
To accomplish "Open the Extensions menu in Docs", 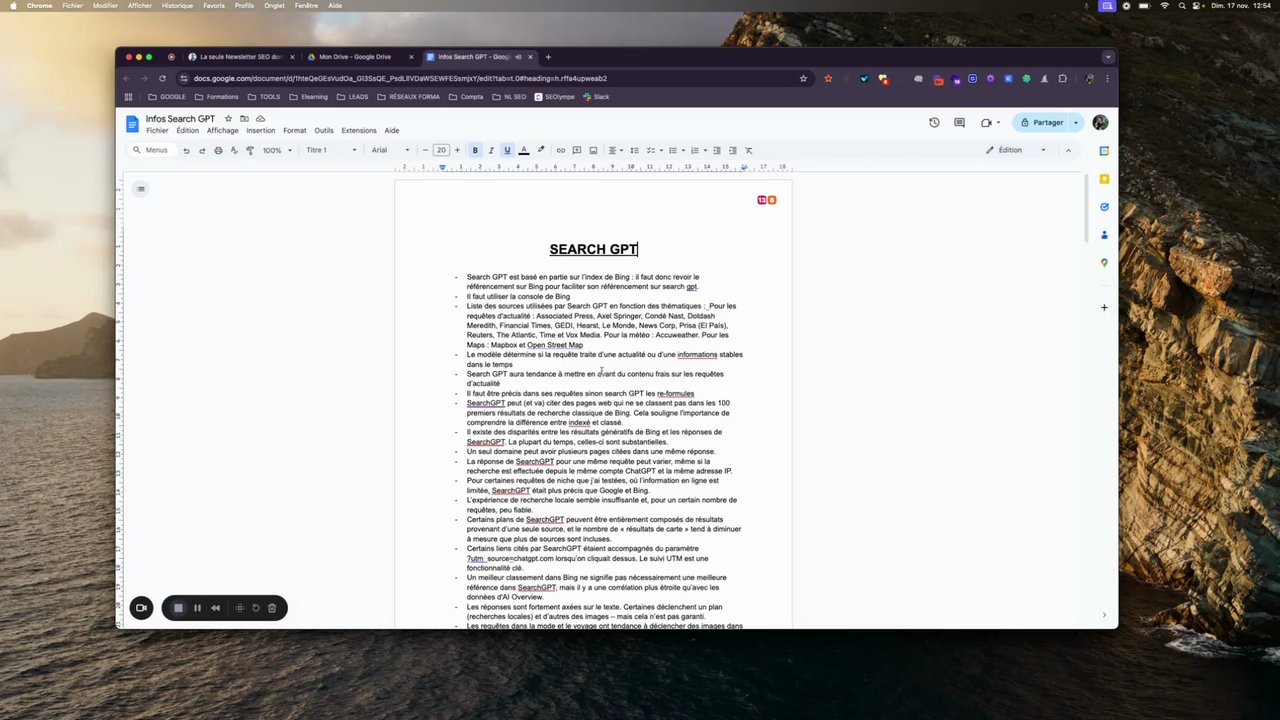I will (x=359, y=131).
